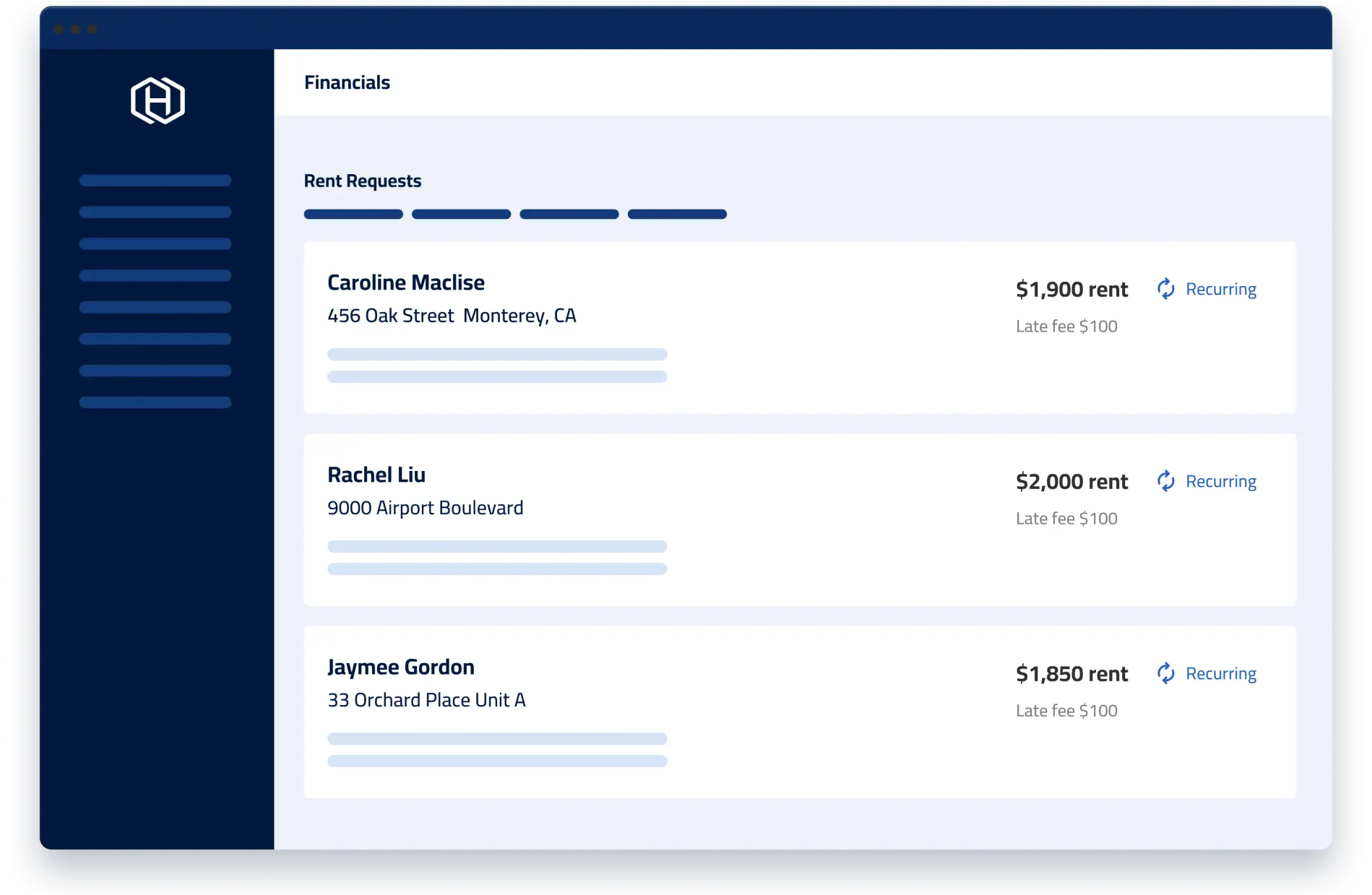Toggle Recurring payments for Jaymee Gordon
Screen dimensions: 1372x895
(1220, 673)
